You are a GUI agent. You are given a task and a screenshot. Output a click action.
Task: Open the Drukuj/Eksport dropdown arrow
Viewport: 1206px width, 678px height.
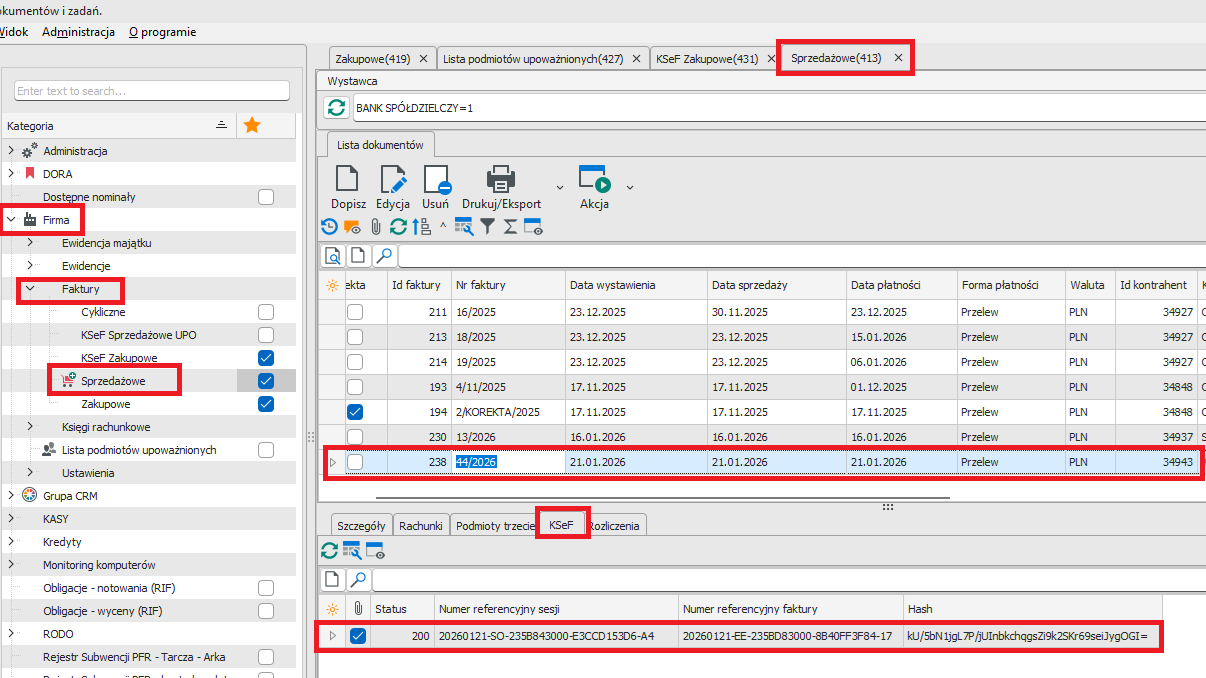pyautogui.click(x=559, y=187)
